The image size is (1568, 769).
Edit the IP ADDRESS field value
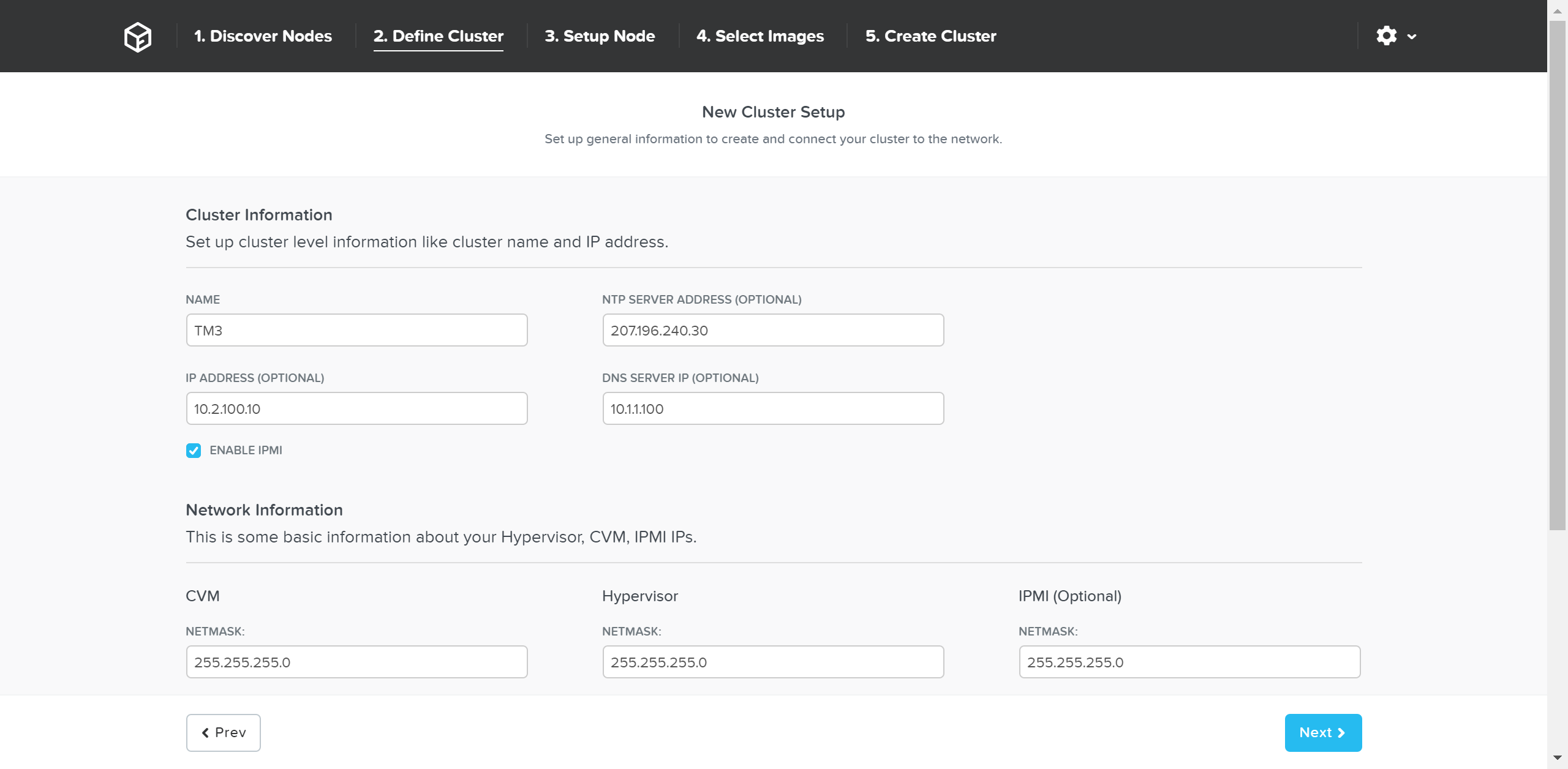(x=355, y=408)
